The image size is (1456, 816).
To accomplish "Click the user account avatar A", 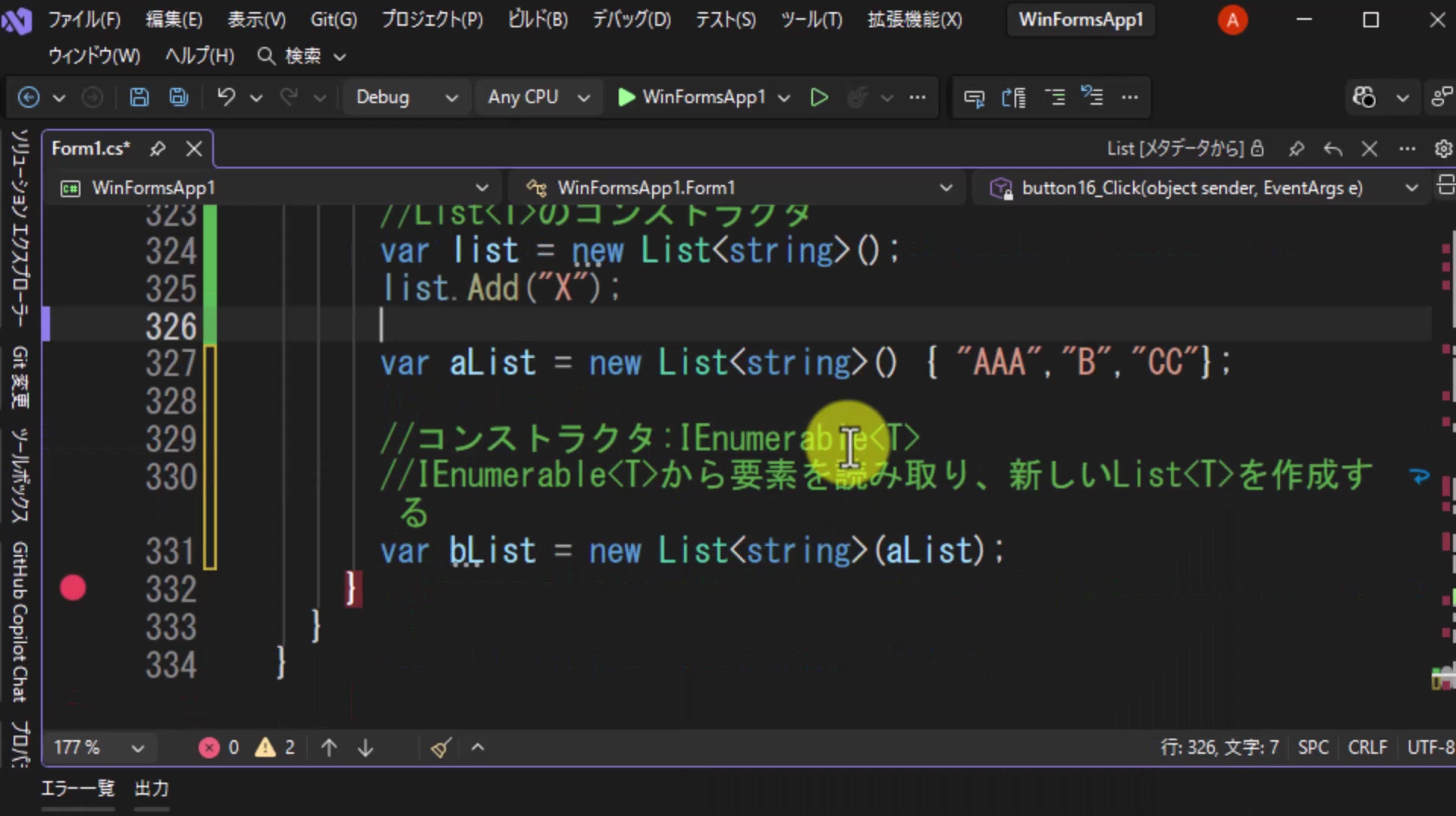I will pos(1232,20).
